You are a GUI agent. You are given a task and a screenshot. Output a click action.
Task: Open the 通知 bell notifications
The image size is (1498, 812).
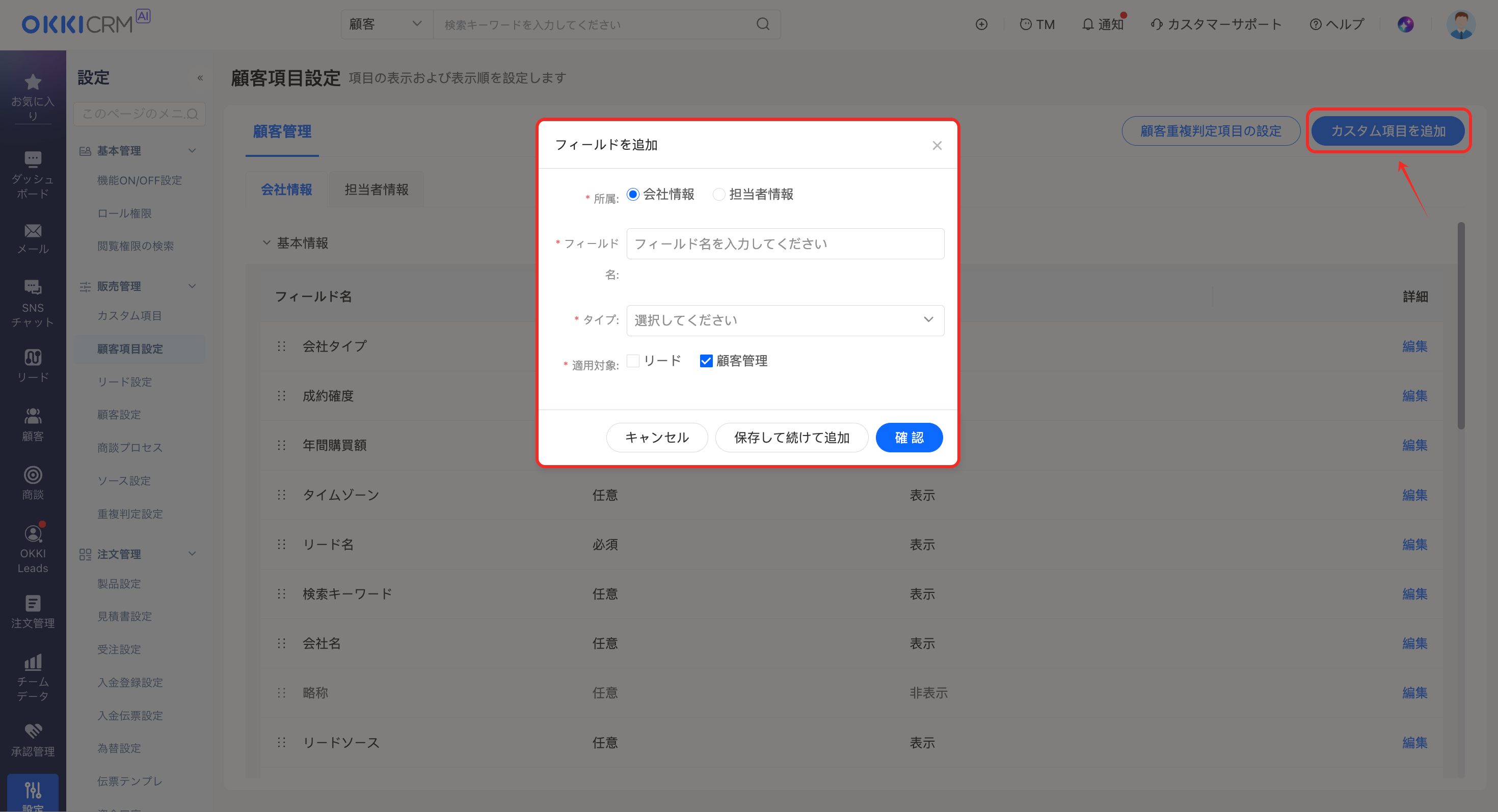tap(1103, 24)
